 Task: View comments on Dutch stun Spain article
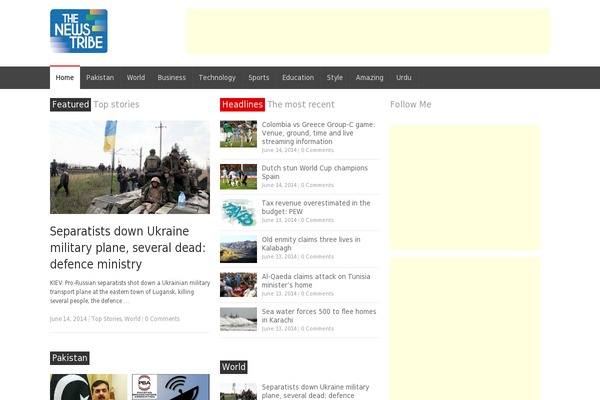(x=317, y=185)
